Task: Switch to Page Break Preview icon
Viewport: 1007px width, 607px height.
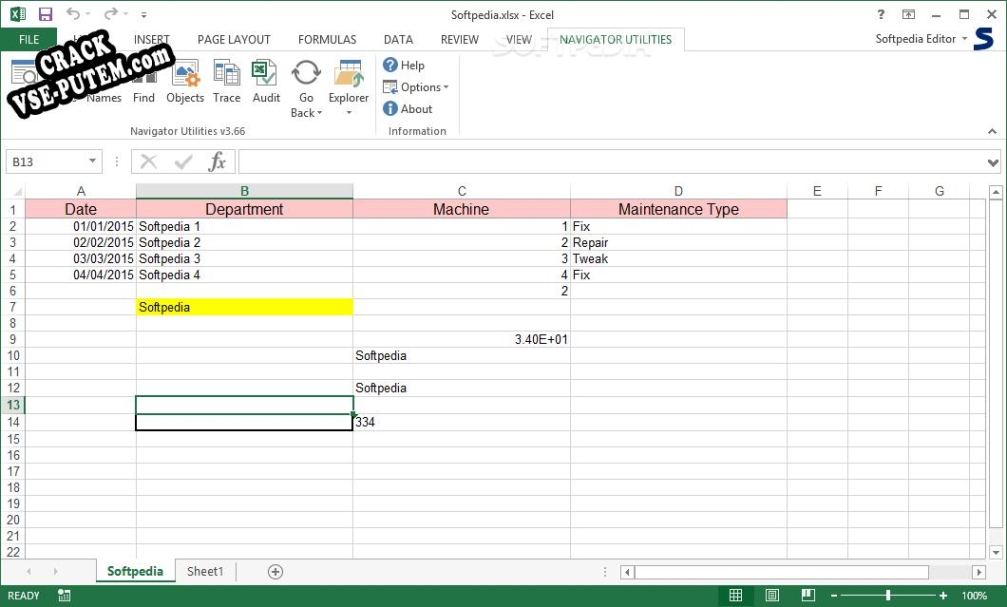Action: pos(808,595)
